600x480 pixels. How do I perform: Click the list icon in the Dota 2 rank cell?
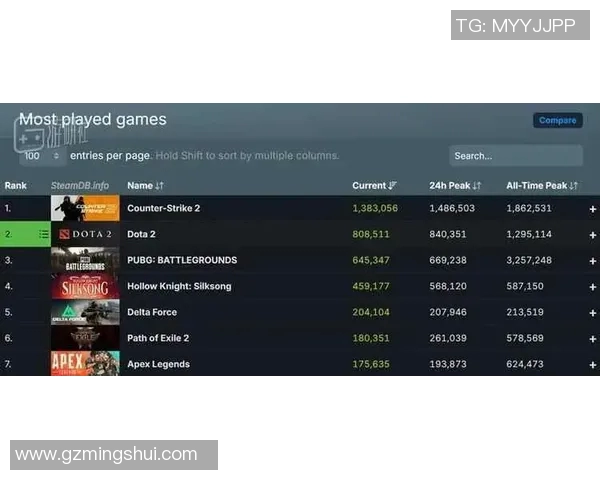tap(43, 234)
